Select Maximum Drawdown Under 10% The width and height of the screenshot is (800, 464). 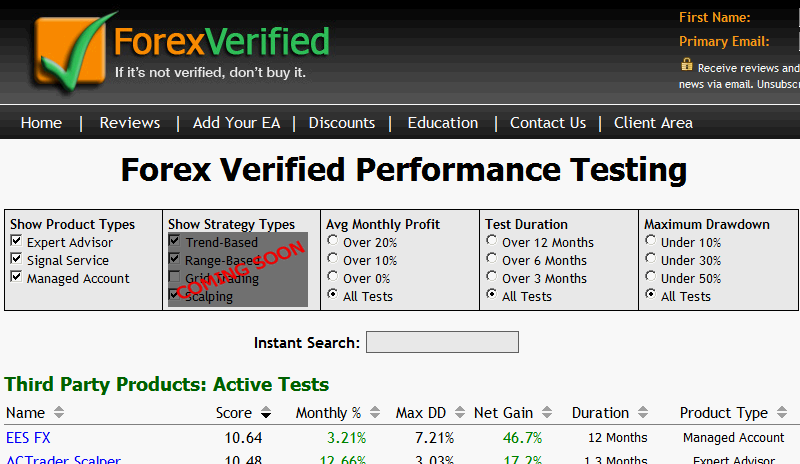[651, 240]
